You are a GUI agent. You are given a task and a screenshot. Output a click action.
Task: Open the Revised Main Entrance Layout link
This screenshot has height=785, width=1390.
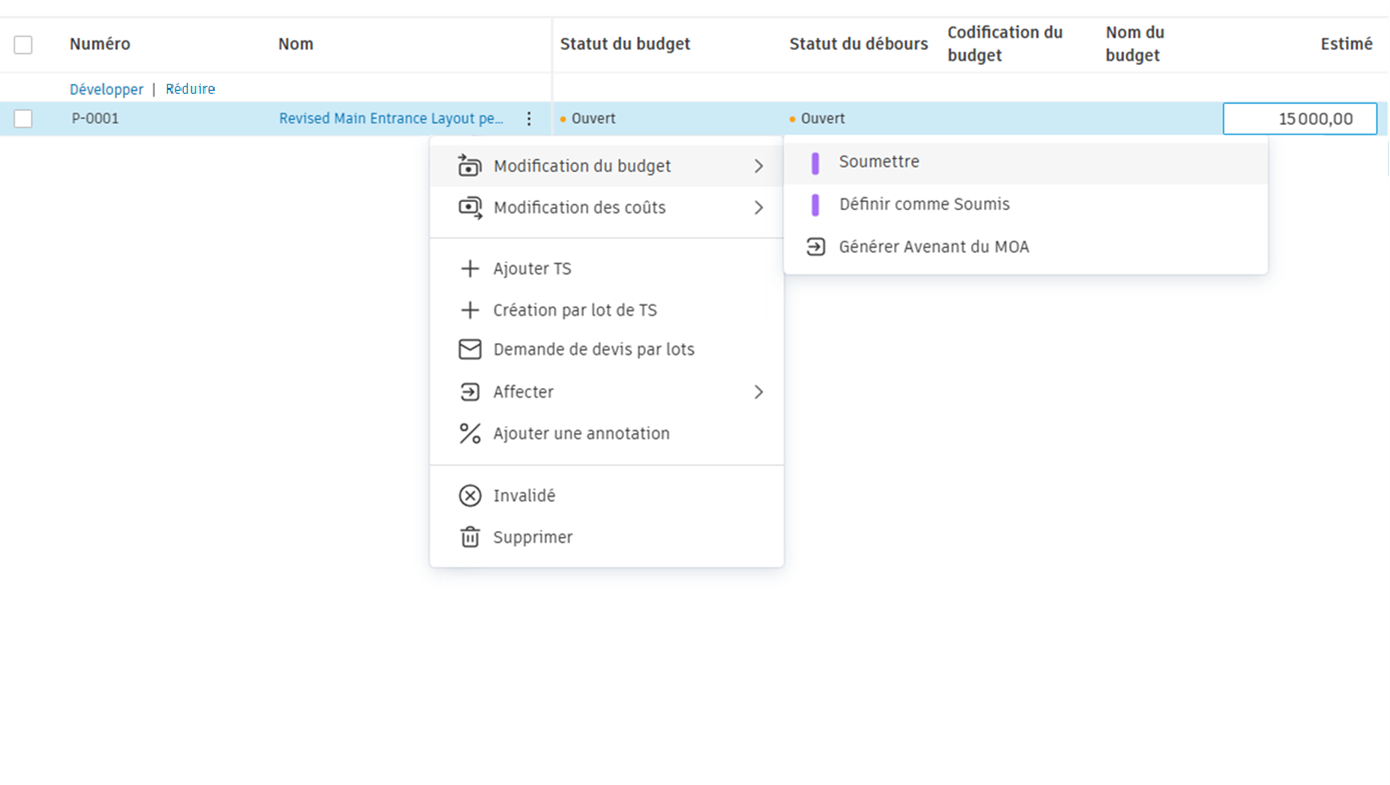[391, 119]
